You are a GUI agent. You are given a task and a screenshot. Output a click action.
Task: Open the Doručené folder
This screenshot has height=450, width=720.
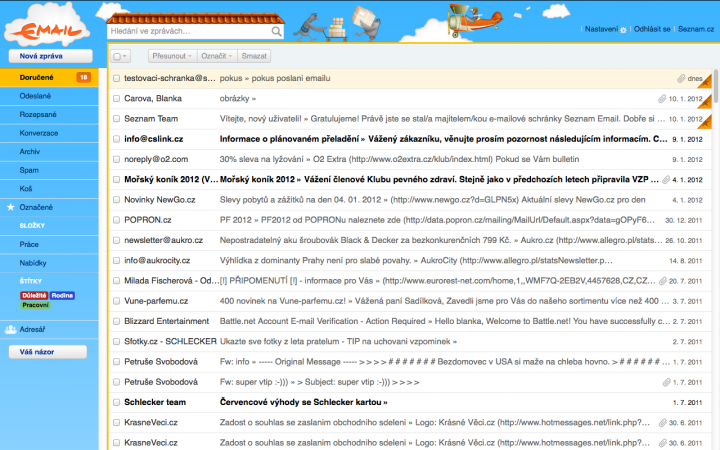pyautogui.click(x=49, y=78)
